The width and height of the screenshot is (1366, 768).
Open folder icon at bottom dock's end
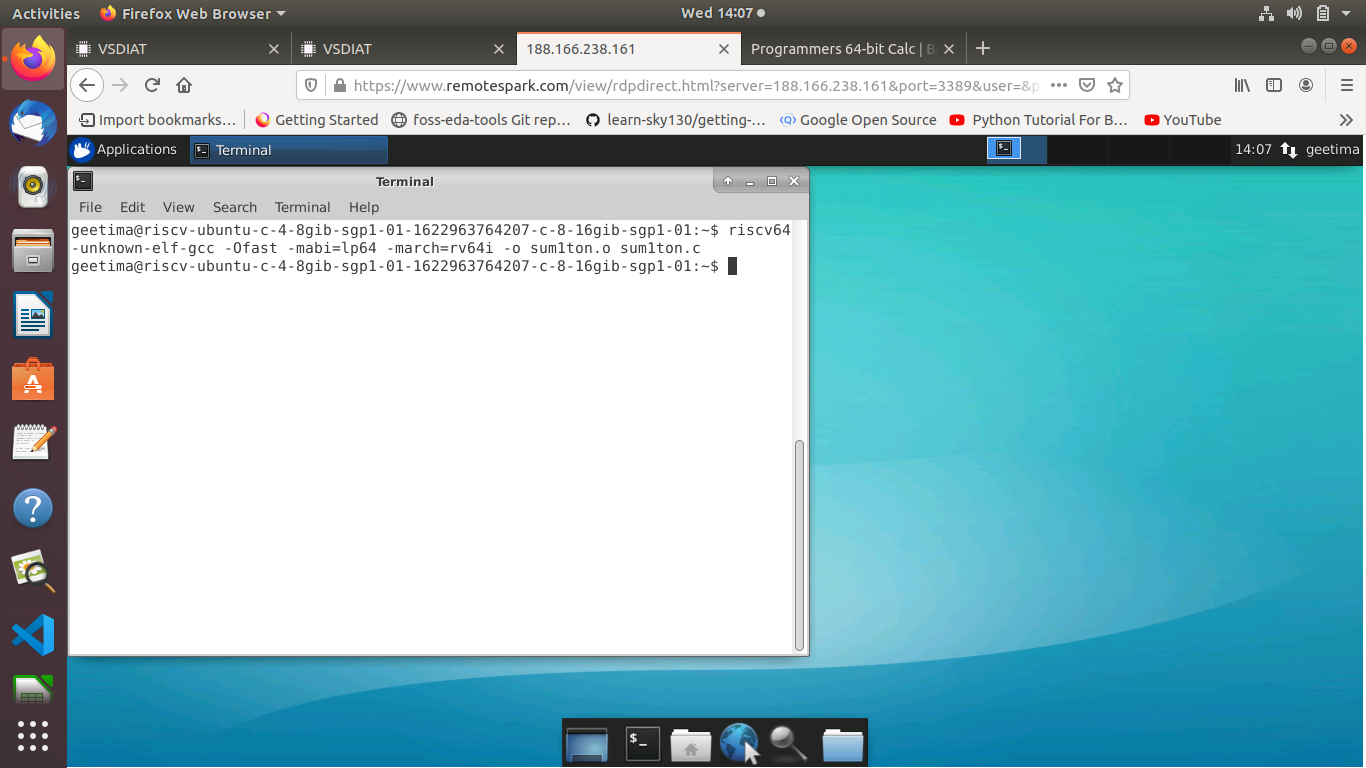coord(843,743)
